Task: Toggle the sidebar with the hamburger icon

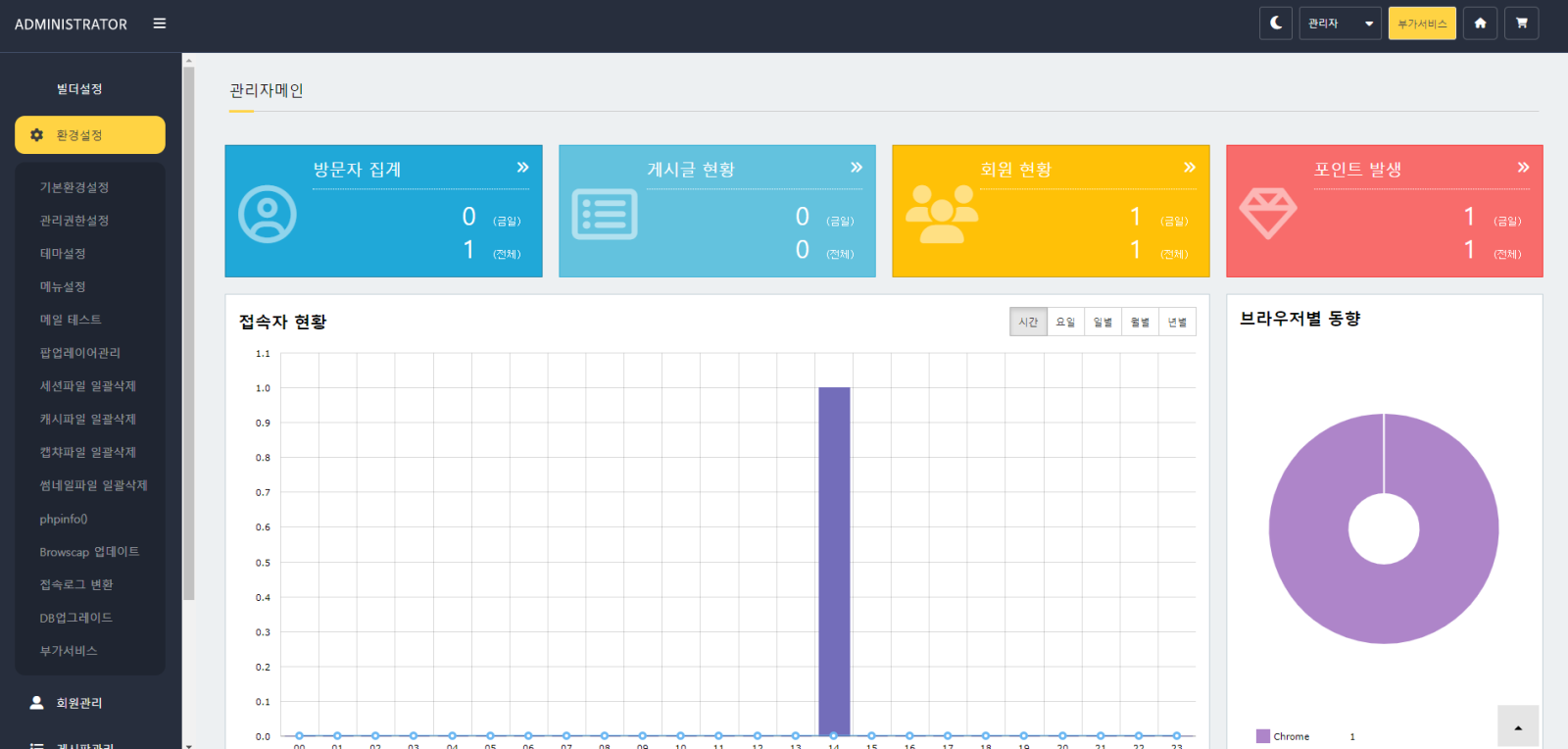Action: point(160,24)
